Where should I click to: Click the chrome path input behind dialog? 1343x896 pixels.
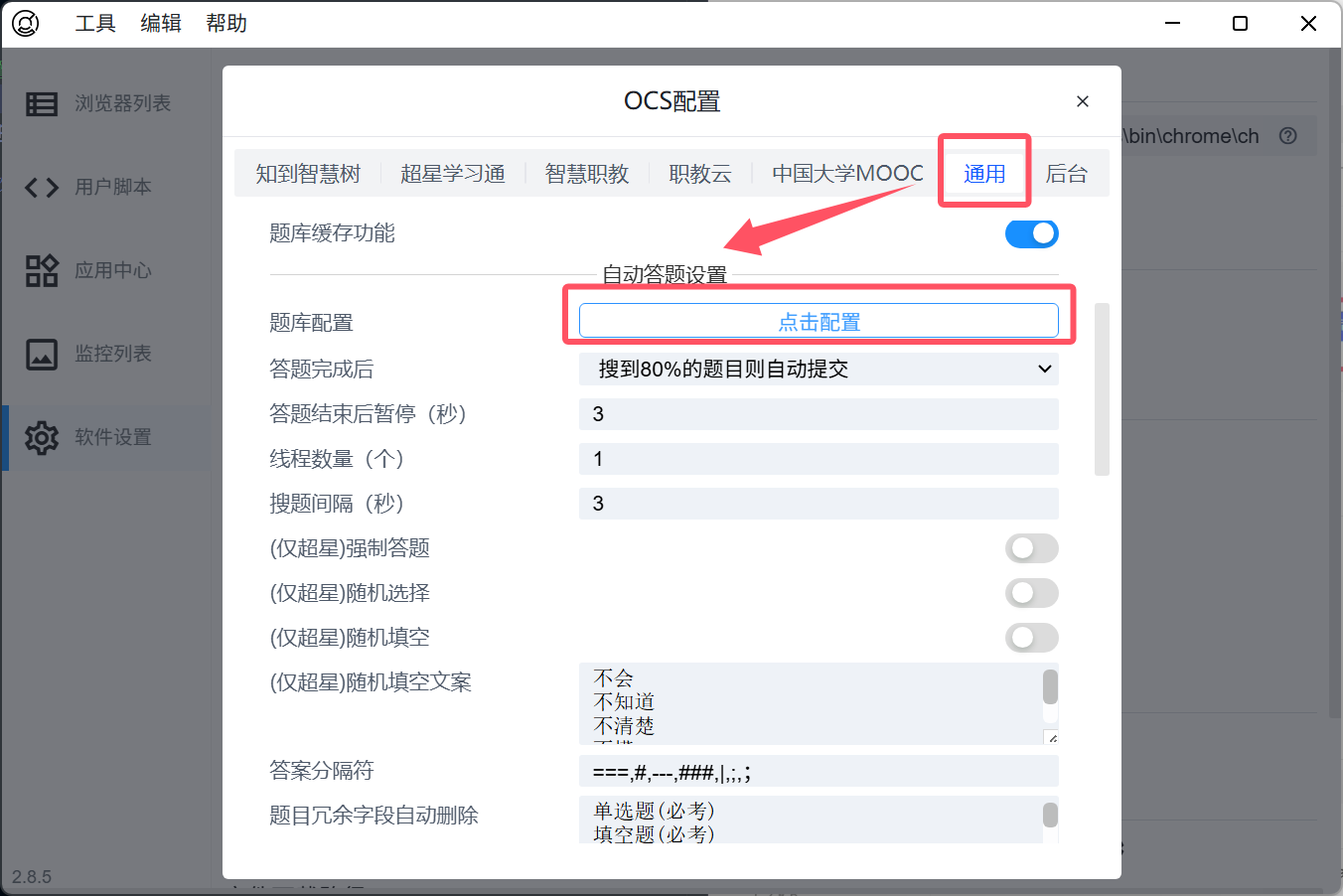1219,136
